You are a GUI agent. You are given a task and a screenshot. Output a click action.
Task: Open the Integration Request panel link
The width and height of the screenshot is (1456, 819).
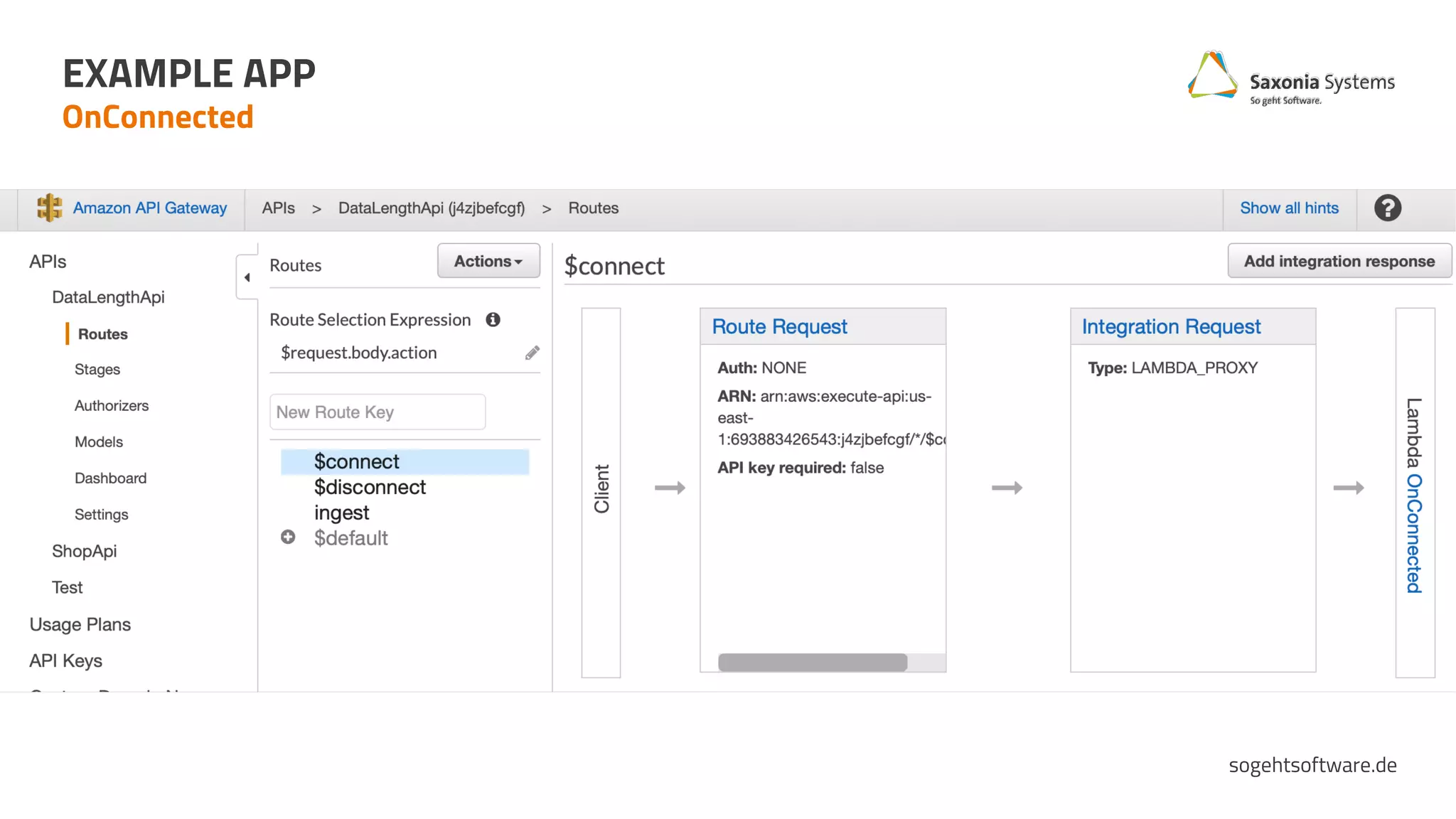(1171, 326)
